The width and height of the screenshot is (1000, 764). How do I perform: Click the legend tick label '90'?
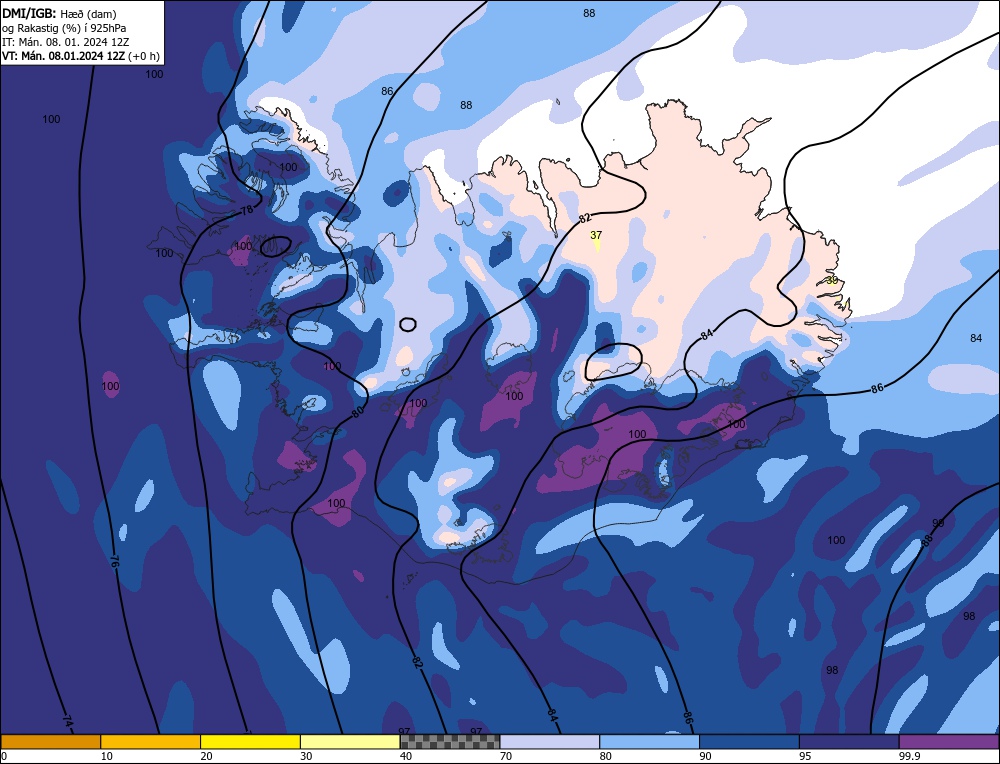click(x=705, y=756)
